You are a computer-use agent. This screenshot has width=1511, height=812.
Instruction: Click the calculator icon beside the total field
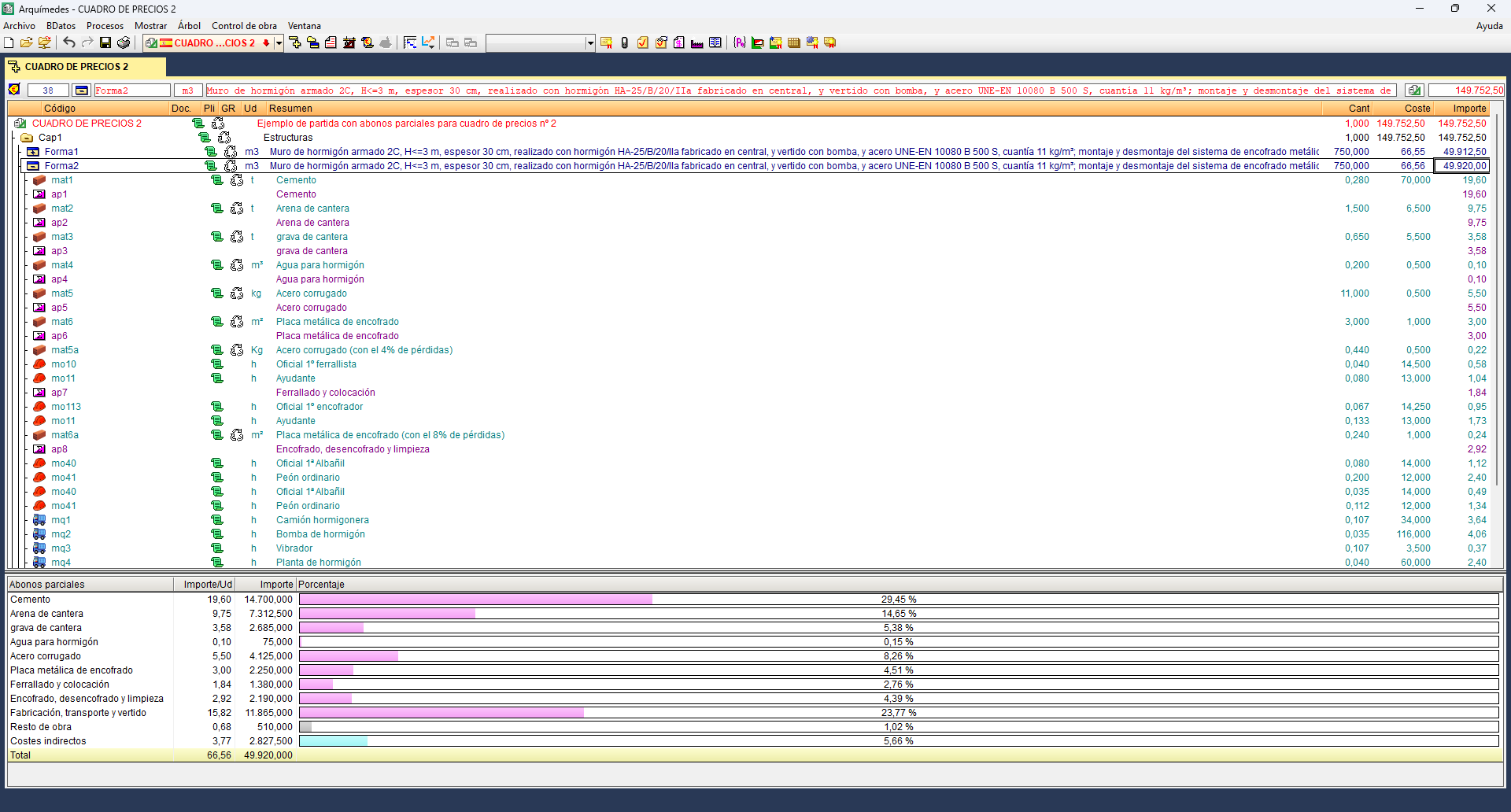click(x=1414, y=90)
